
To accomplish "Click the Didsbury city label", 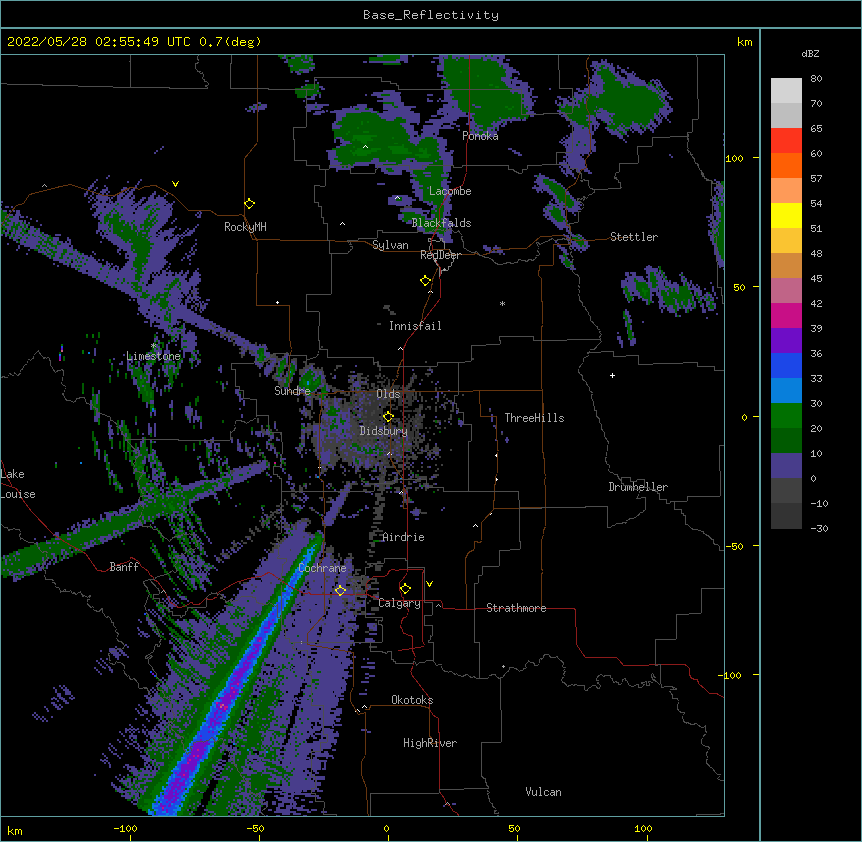I will (x=383, y=431).
